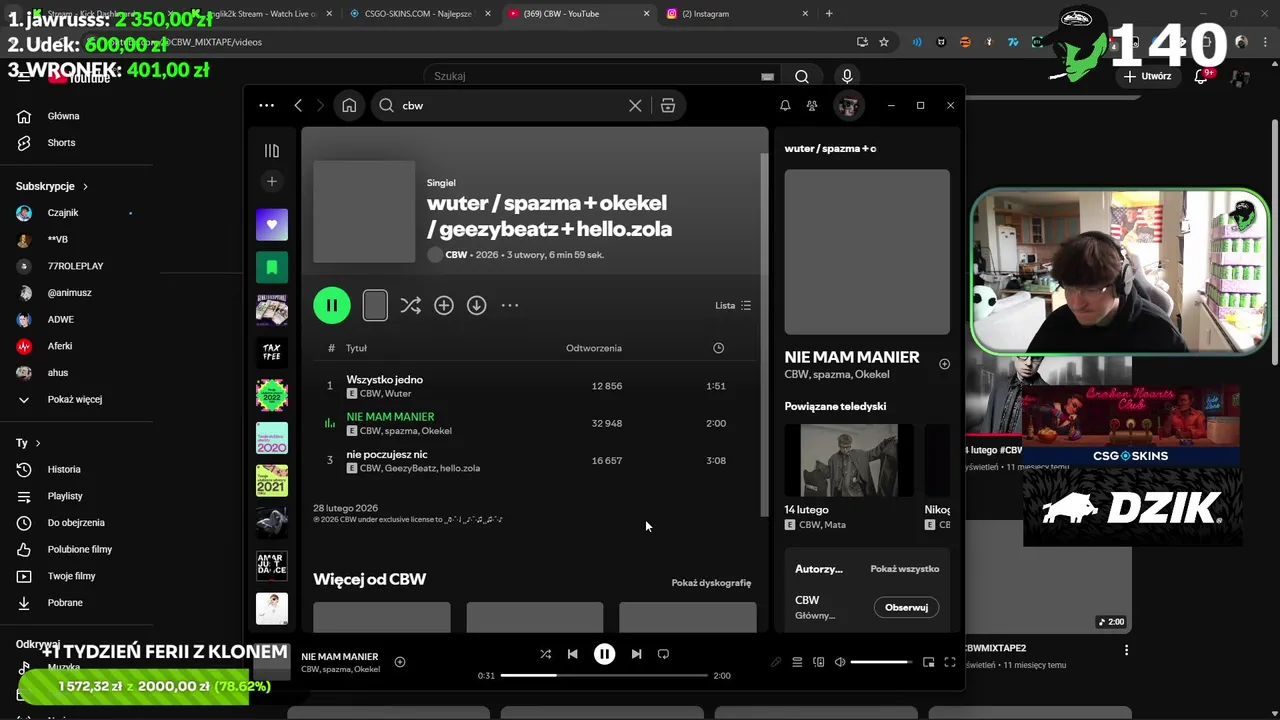The height and width of the screenshot is (720, 1280).
Task: Click the YouTube search box Szukaj
Action: click(603, 76)
